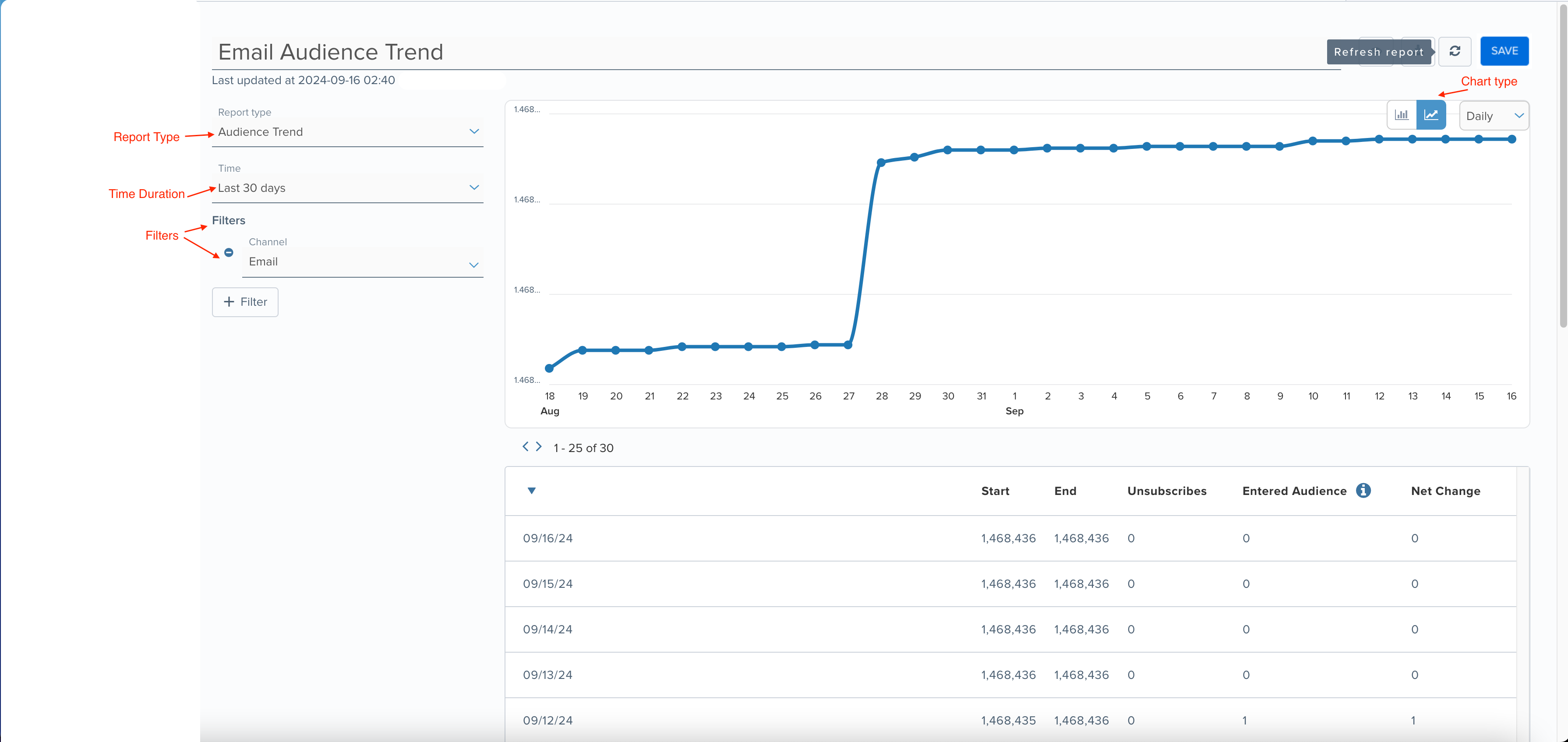Click the Aug 28 data point

pyautogui.click(x=881, y=163)
